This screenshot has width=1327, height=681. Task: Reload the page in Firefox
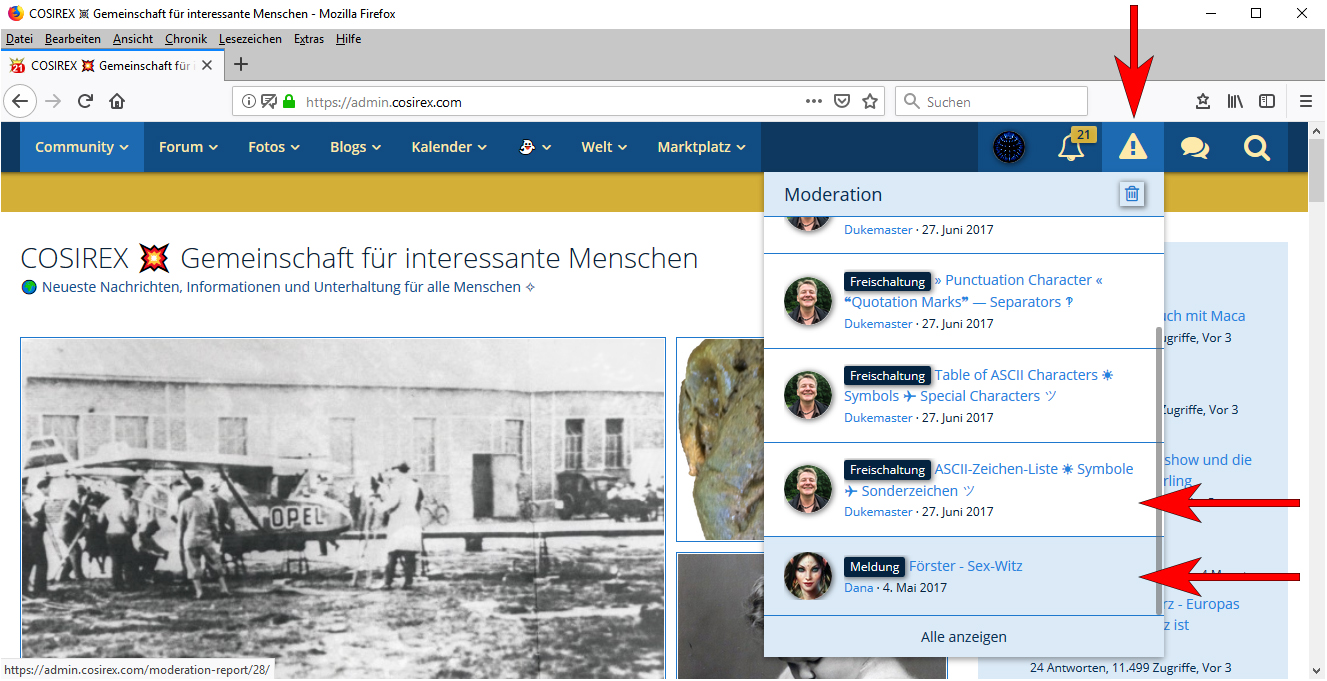tap(86, 101)
